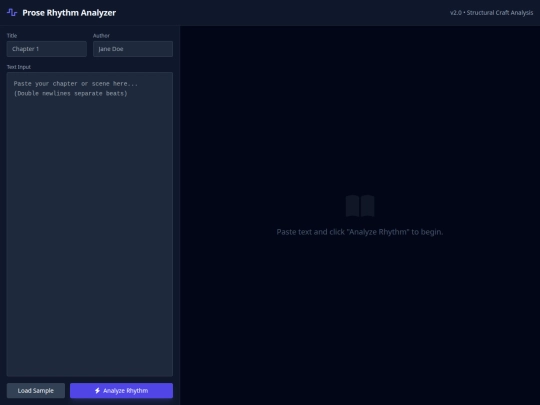
Task: Click the Analyze Rhythm button
Action: [121, 391]
